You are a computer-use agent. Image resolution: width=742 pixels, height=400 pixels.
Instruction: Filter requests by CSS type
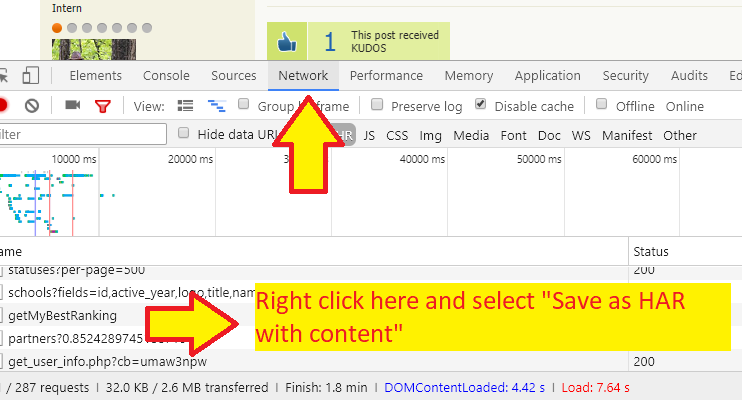397,135
